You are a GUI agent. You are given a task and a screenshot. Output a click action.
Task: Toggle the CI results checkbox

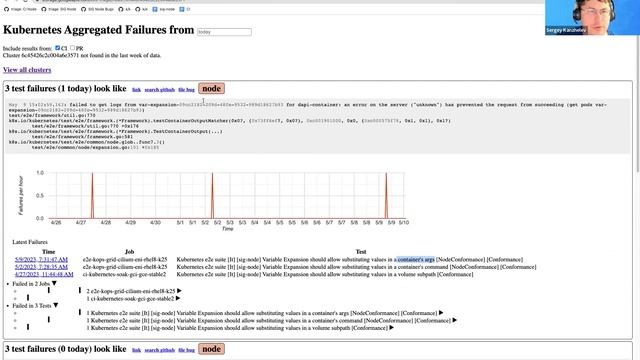58,48
